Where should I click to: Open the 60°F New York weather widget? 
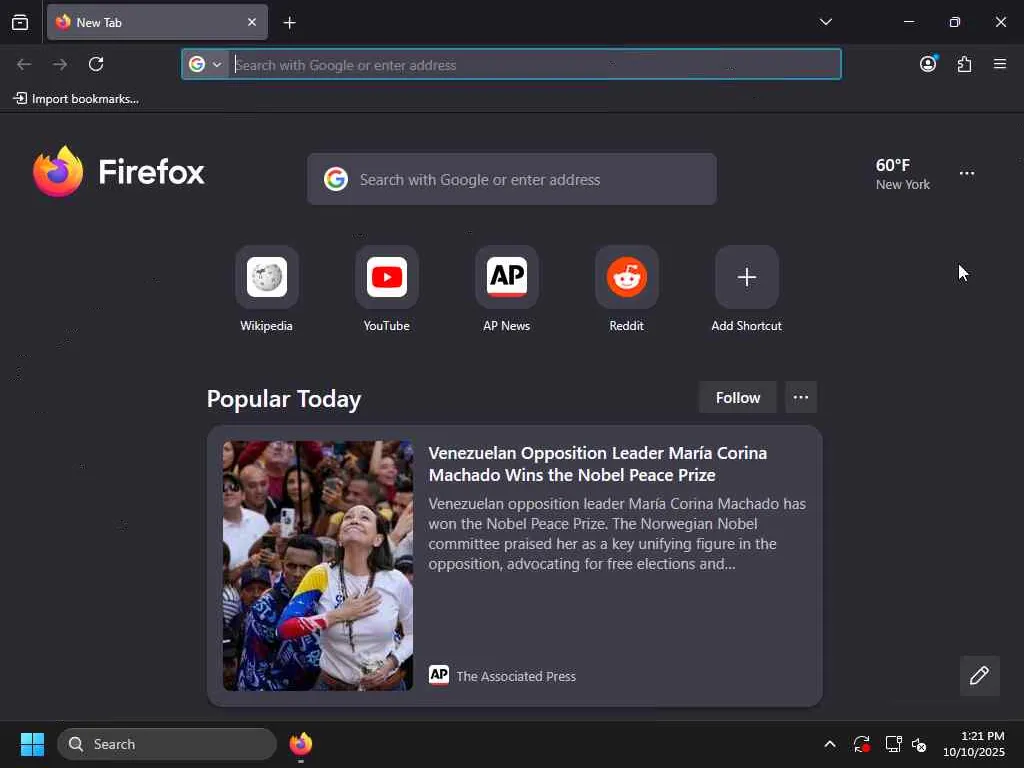902,174
